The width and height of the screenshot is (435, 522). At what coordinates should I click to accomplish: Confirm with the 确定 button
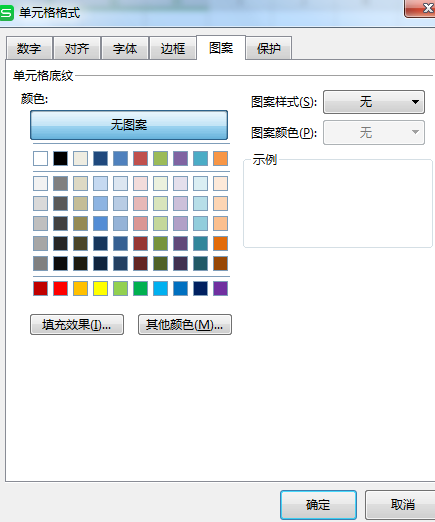coord(318,505)
